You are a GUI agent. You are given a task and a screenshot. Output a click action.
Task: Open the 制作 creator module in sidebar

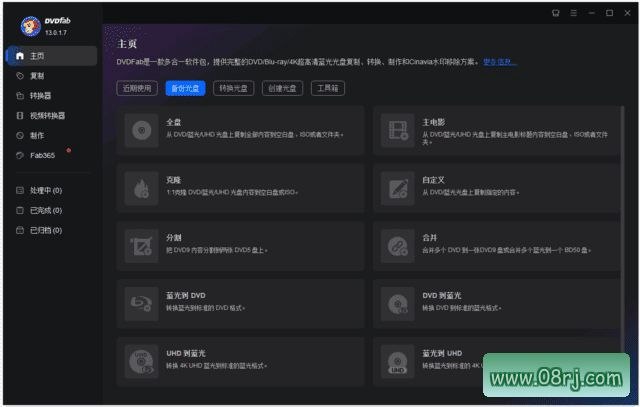click(x=51, y=135)
